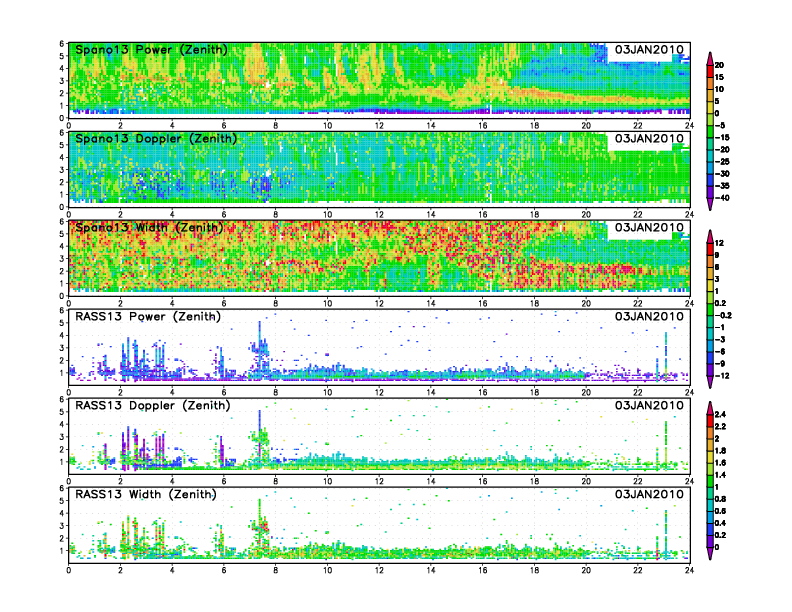Click hour tick 24 below Spano13 Doppler panel
Image resolution: width=792 pixels, height=612 pixels.
pos(689,215)
